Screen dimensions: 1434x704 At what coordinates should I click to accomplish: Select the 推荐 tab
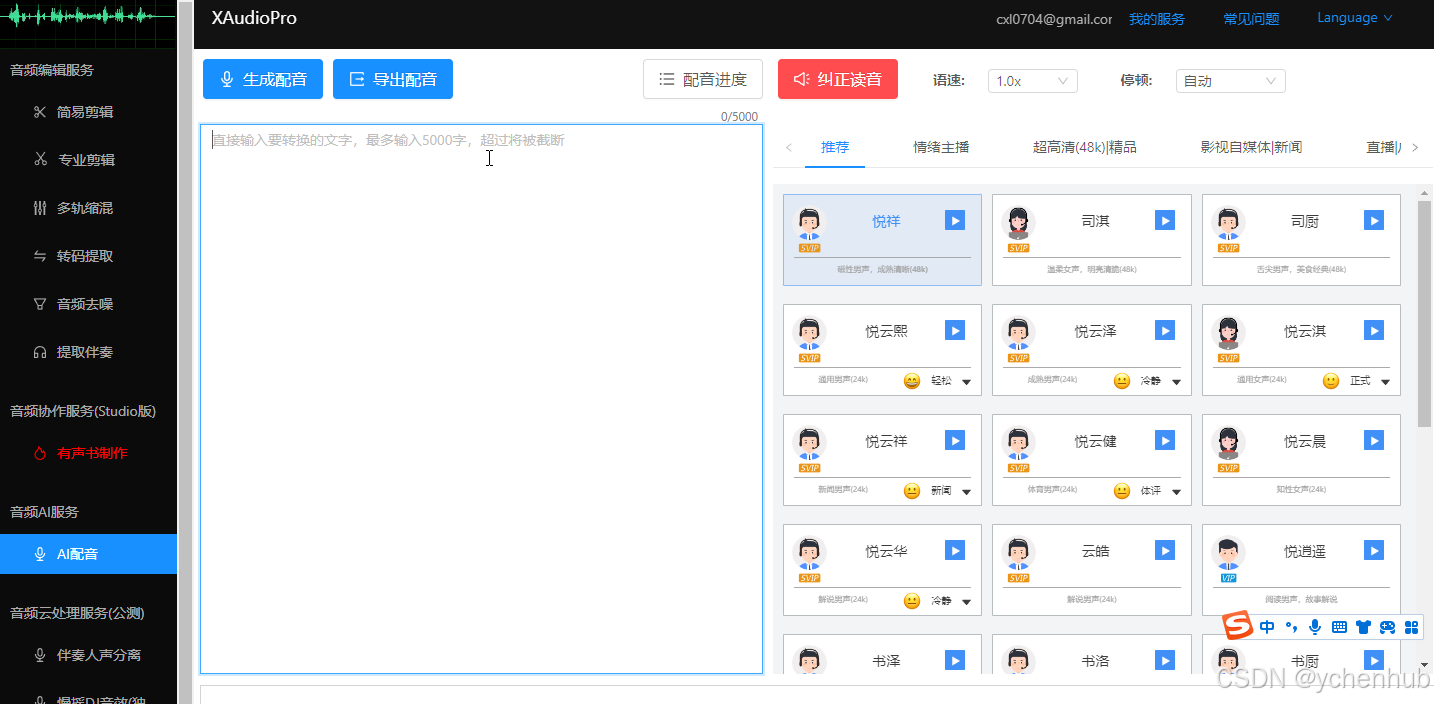(x=835, y=147)
